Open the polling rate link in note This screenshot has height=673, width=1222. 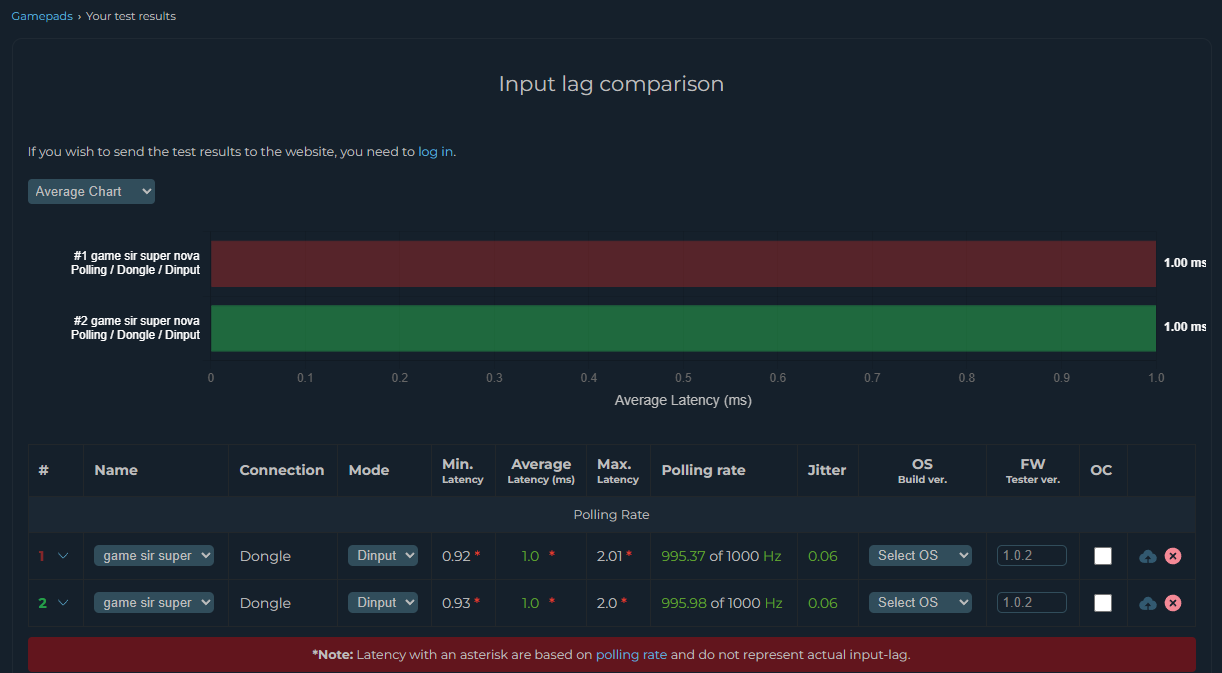tap(631, 655)
